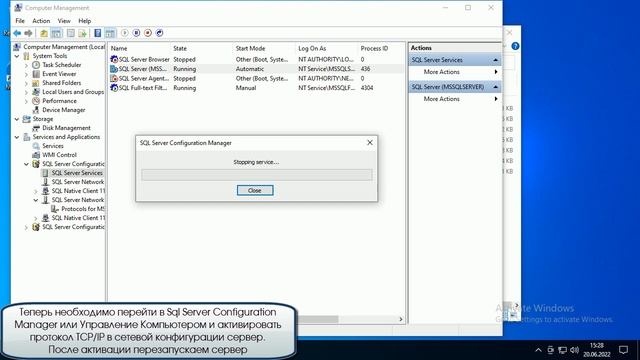
Task: Open the Help menu
Action: (84, 21)
